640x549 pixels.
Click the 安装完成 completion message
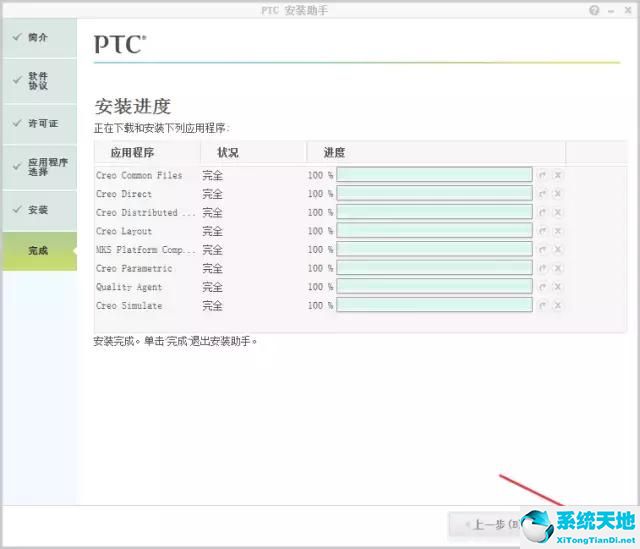click(175, 341)
